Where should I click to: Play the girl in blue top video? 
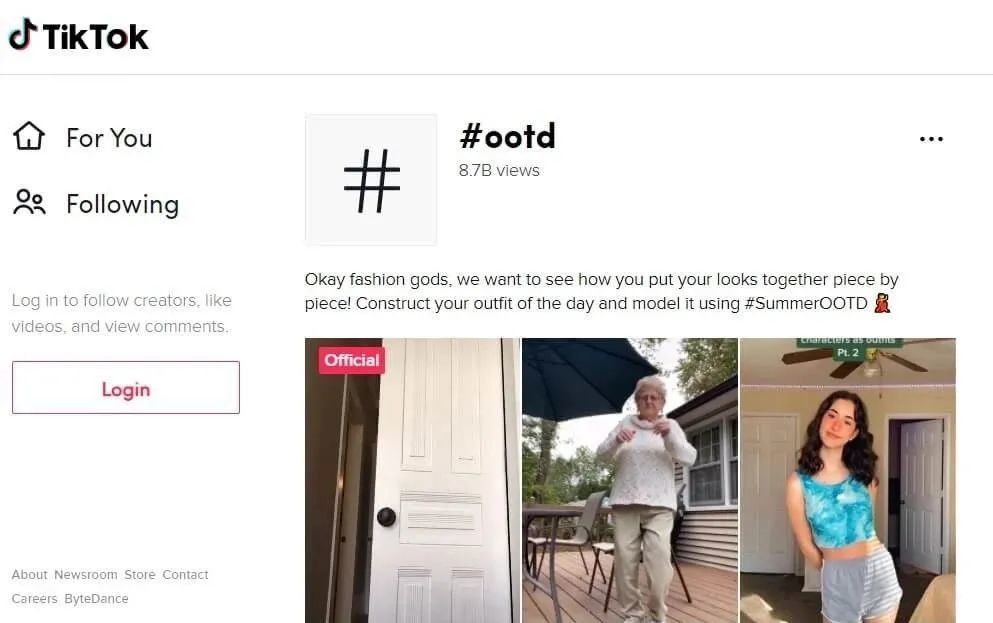pos(848,481)
